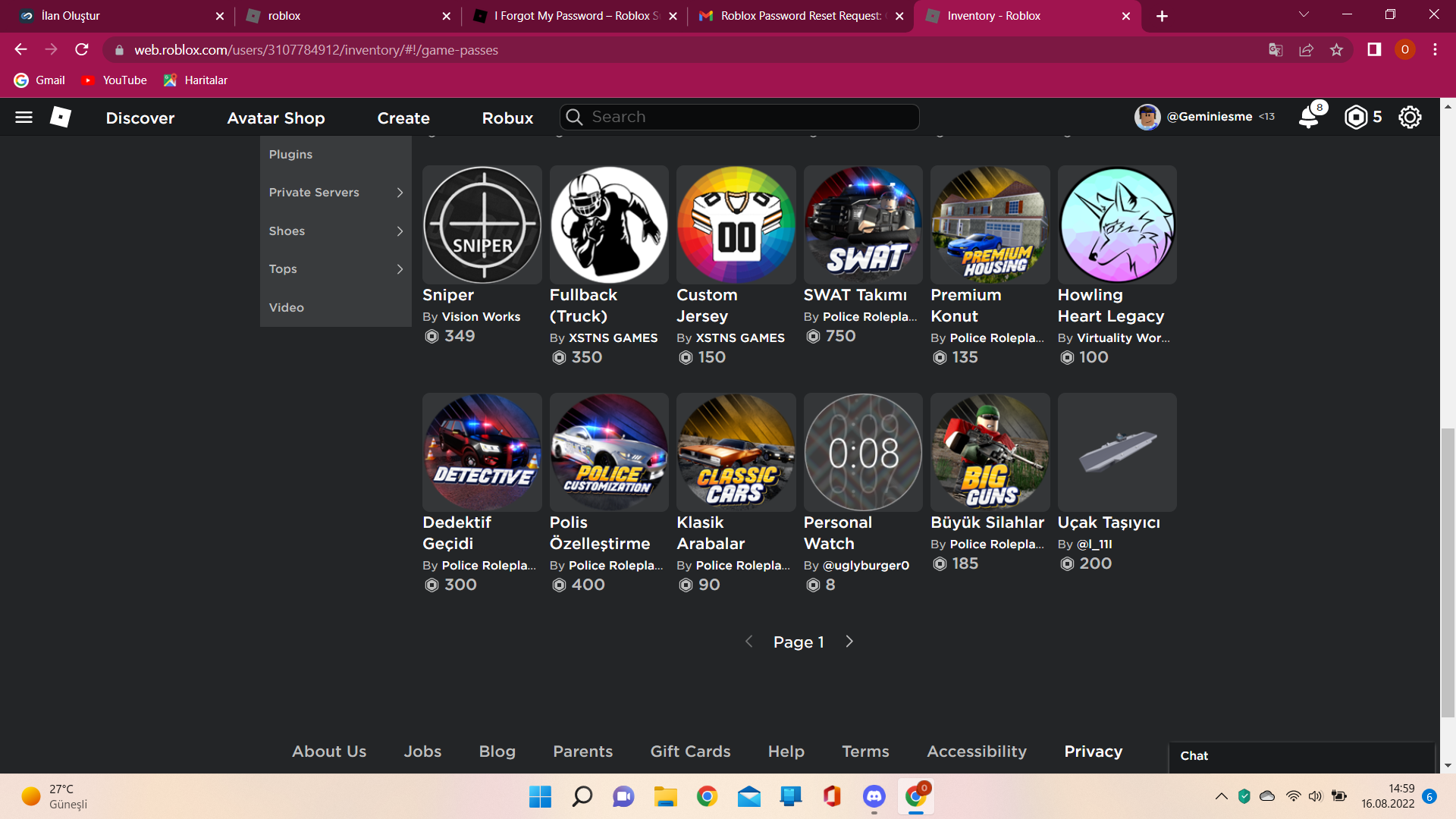The width and height of the screenshot is (1456, 819).
Task: Open the Gift Cards footer link
Action: [690, 752]
